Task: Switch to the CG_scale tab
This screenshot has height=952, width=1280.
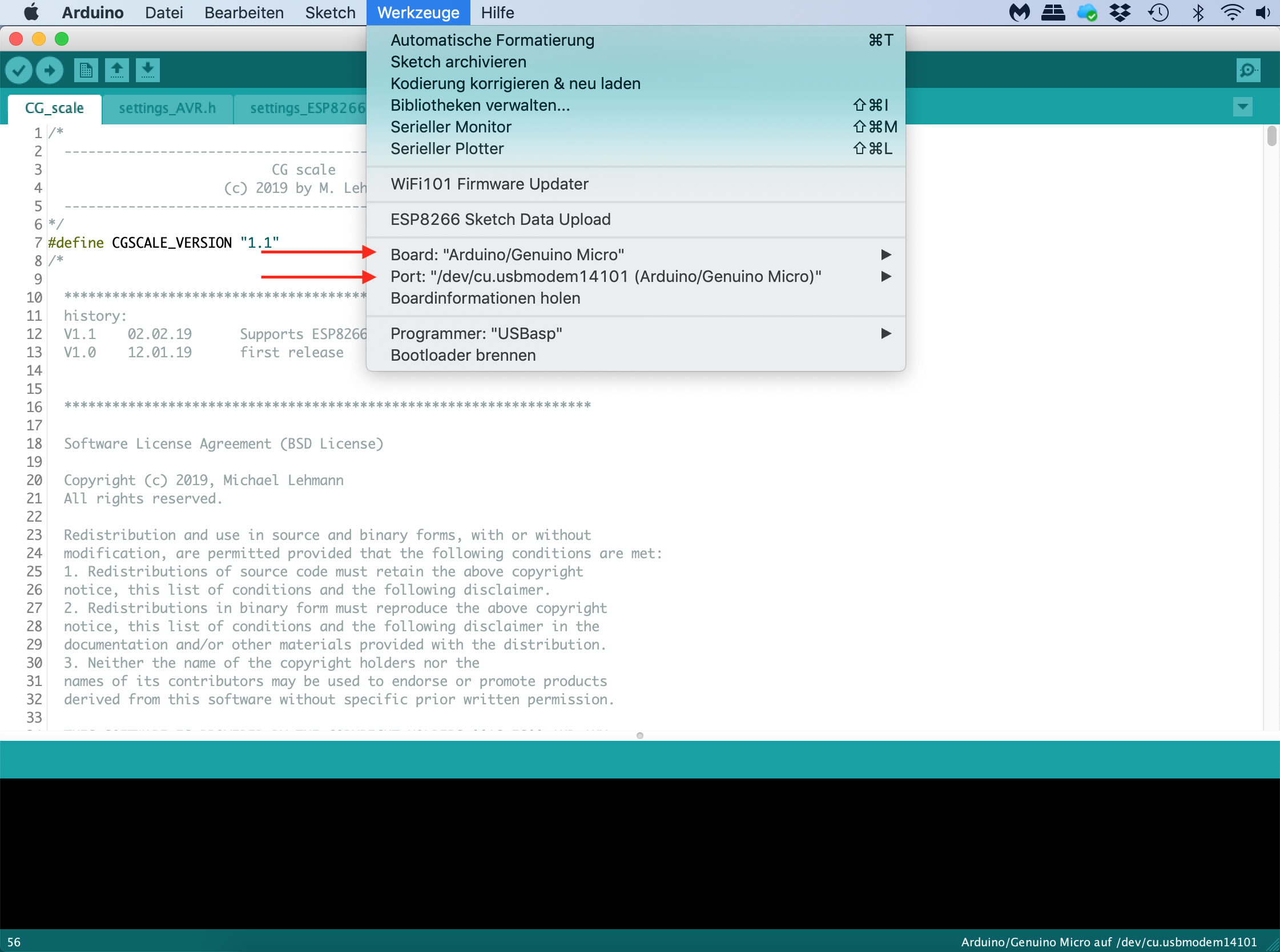Action: click(x=55, y=108)
